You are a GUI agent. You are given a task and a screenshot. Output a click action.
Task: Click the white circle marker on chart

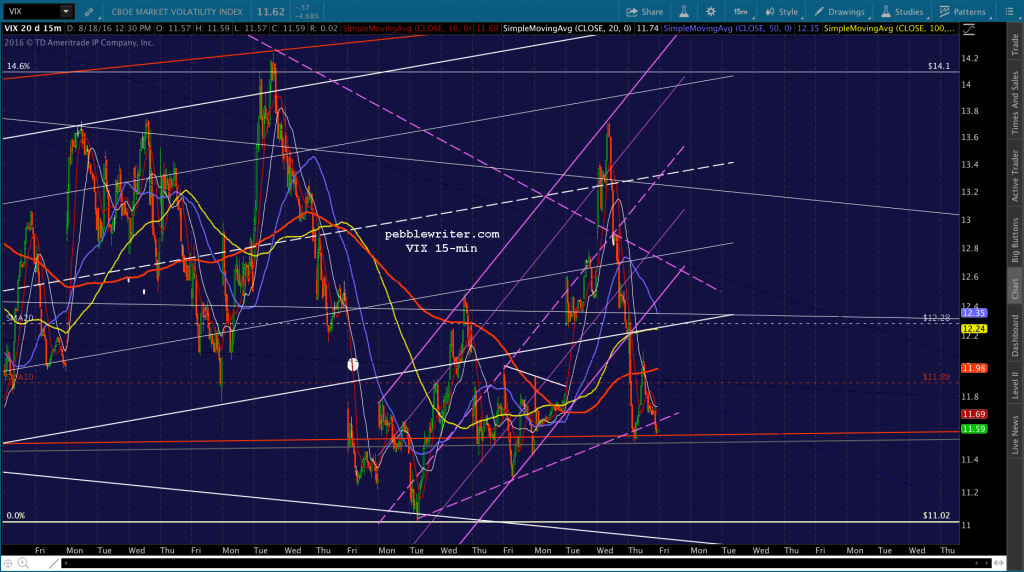click(353, 364)
